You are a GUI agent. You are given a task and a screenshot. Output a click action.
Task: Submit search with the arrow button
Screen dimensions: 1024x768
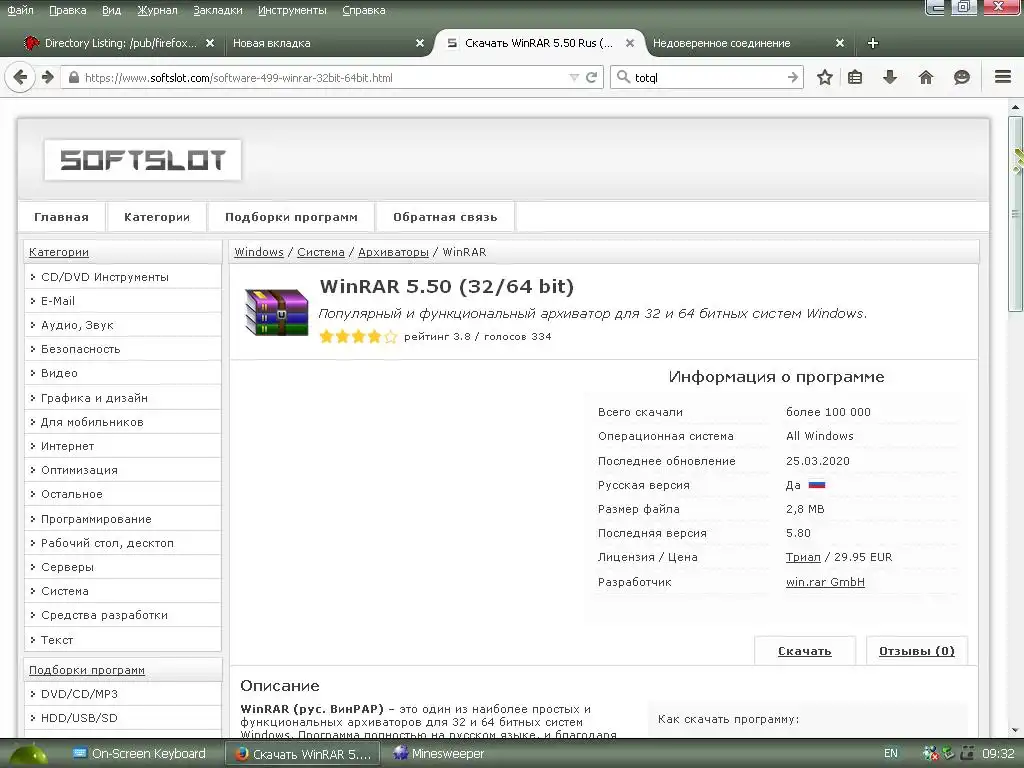pos(793,77)
